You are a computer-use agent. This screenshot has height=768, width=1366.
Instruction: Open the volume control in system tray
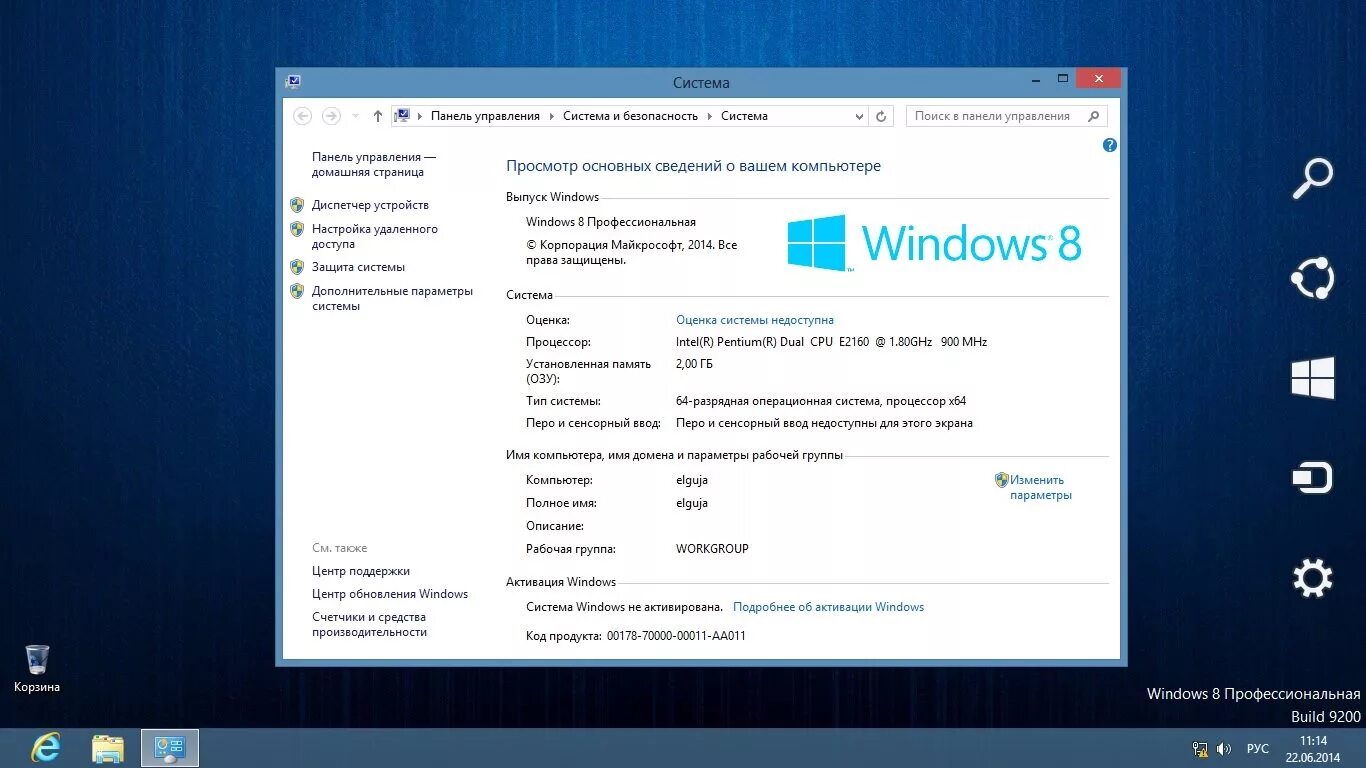[1223, 748]
